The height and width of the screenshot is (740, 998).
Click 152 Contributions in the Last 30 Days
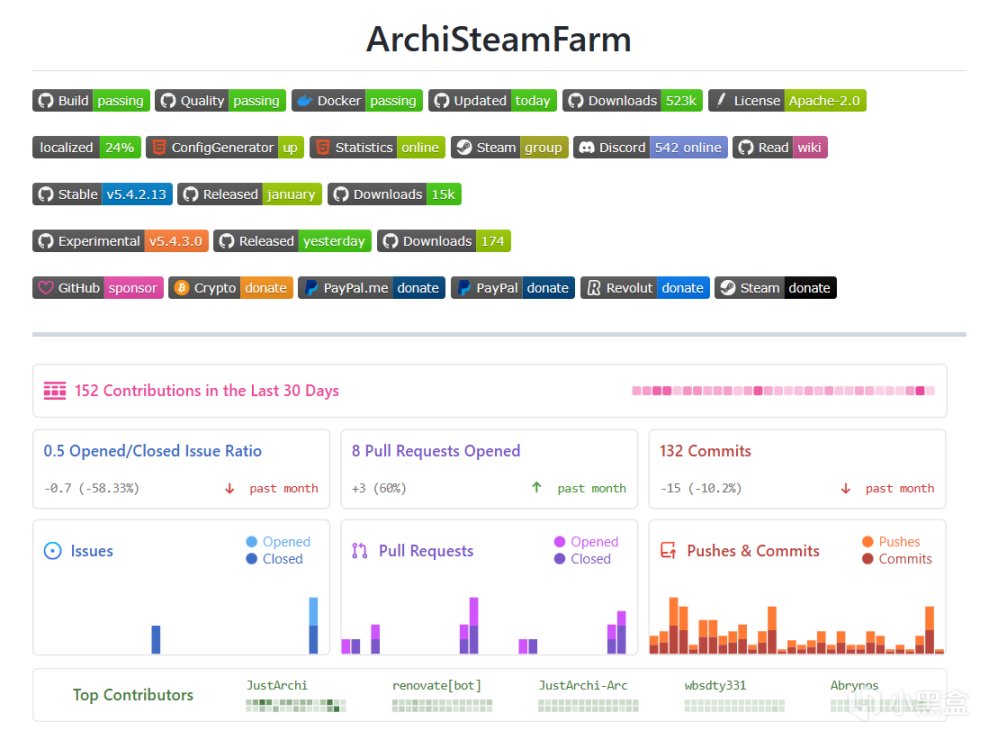coord(207,391)
